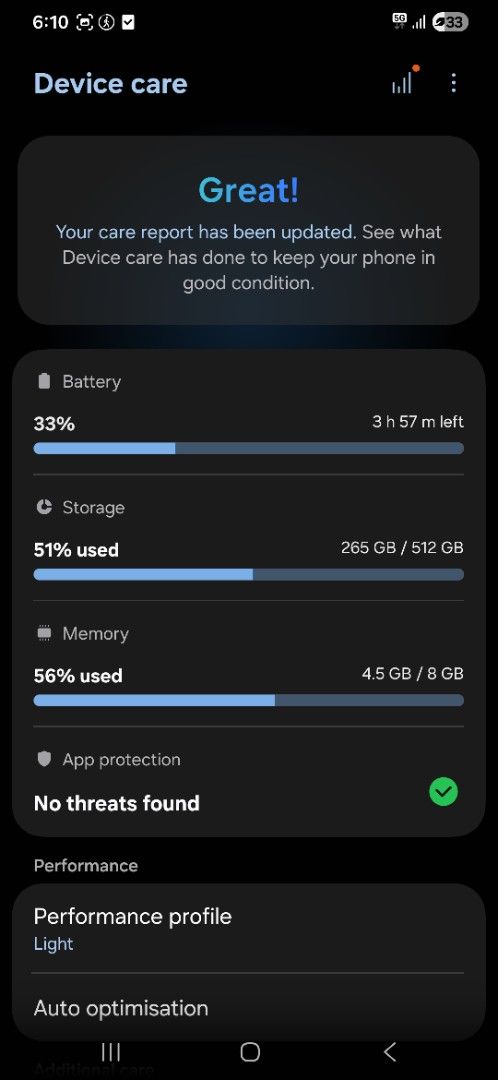Open the three-dot more options menu
Image resolution: width=498 pixels, height=1080 pixels.
click(453, 83)
